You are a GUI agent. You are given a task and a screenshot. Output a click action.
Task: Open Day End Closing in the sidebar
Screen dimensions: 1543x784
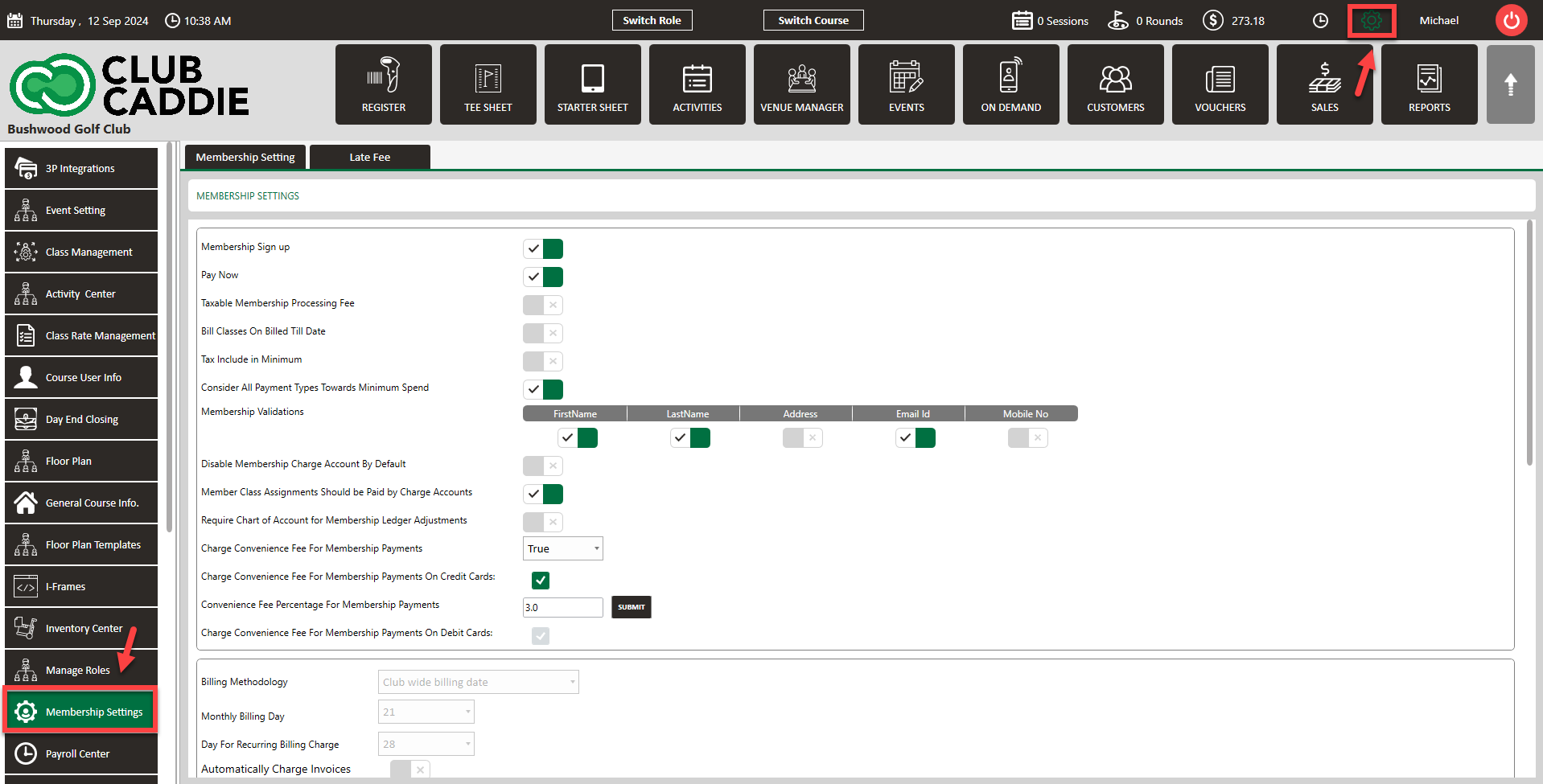(x=81, y=419)
